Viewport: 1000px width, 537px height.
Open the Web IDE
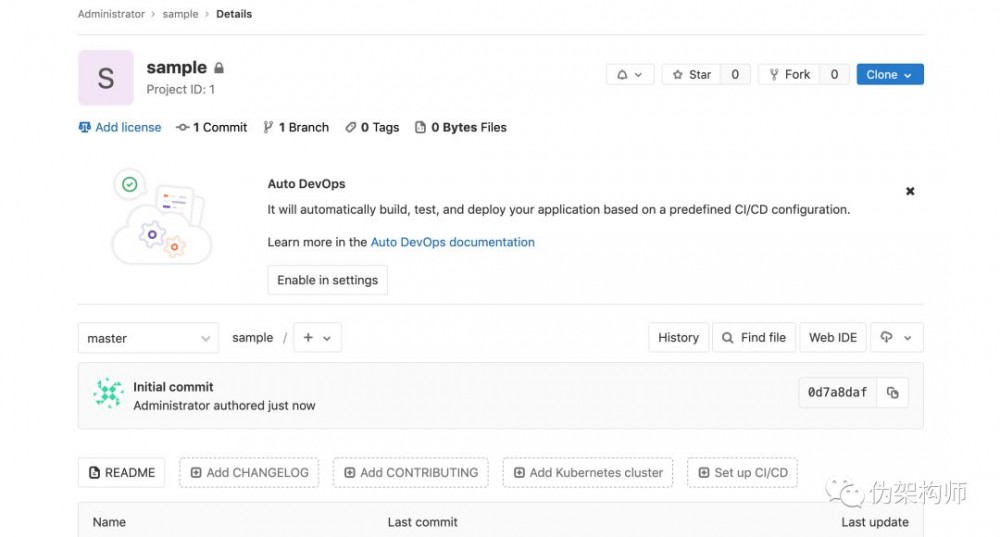(832, 338)
